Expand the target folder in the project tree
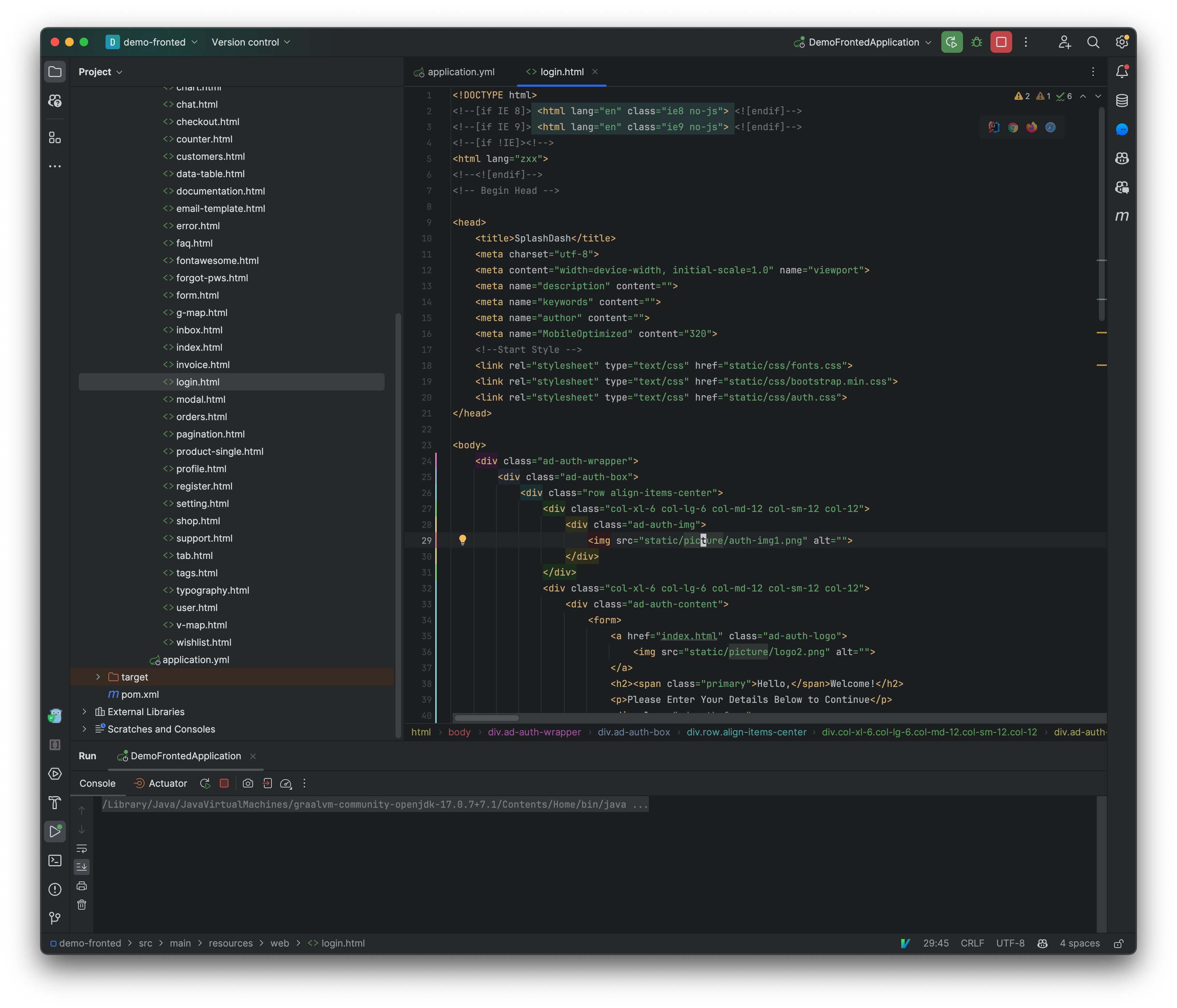 [98, 677]
